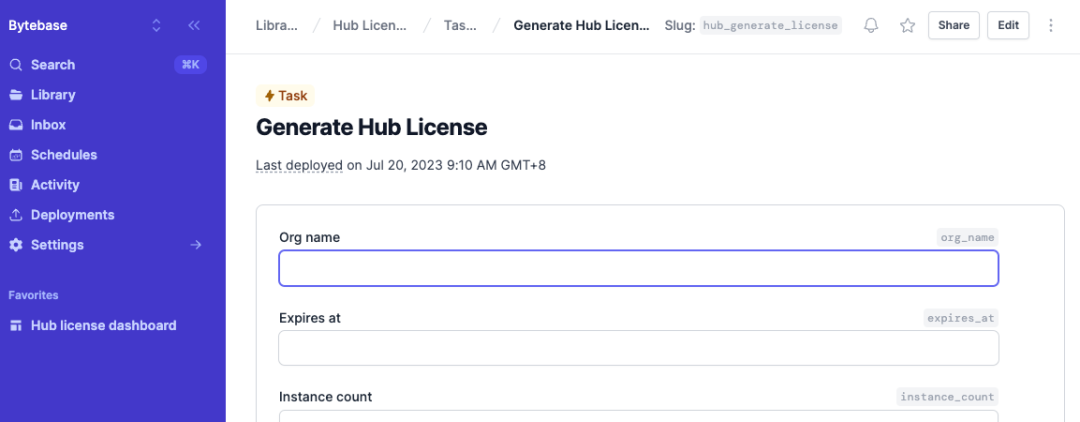The height and width of the screenshot is (422, 1080).
Task: Click the Hub license dashboard icon
Action: (16, 326)
